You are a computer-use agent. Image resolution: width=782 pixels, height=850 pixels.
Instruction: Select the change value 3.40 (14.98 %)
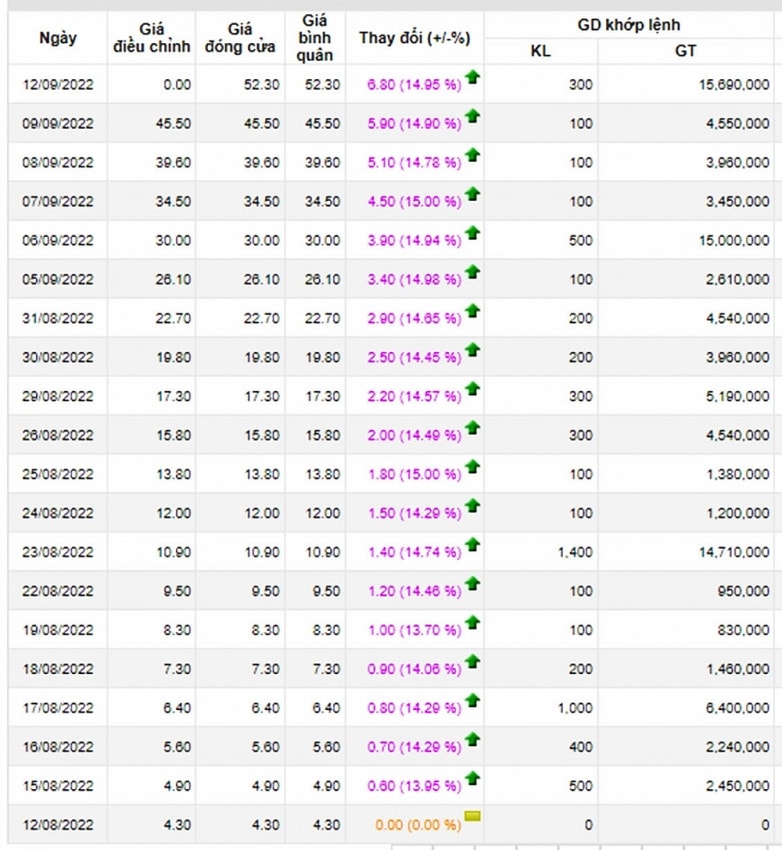(414, 280)
